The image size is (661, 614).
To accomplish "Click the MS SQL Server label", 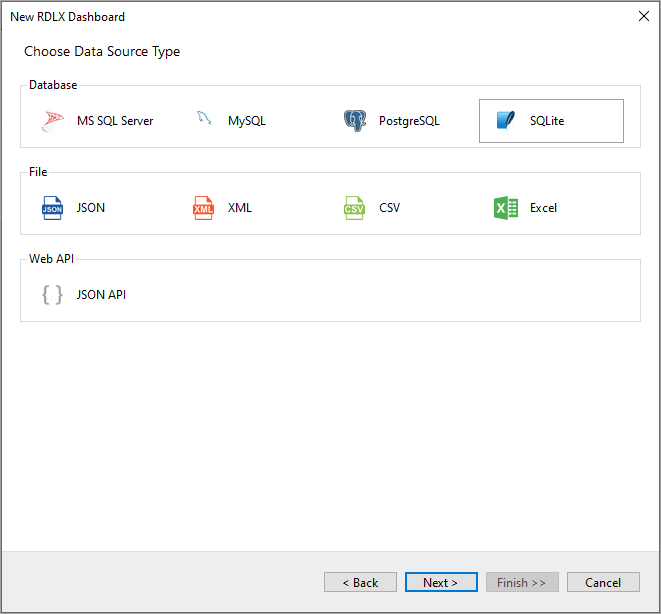I will pyautogui.click(x=115, y=121).
